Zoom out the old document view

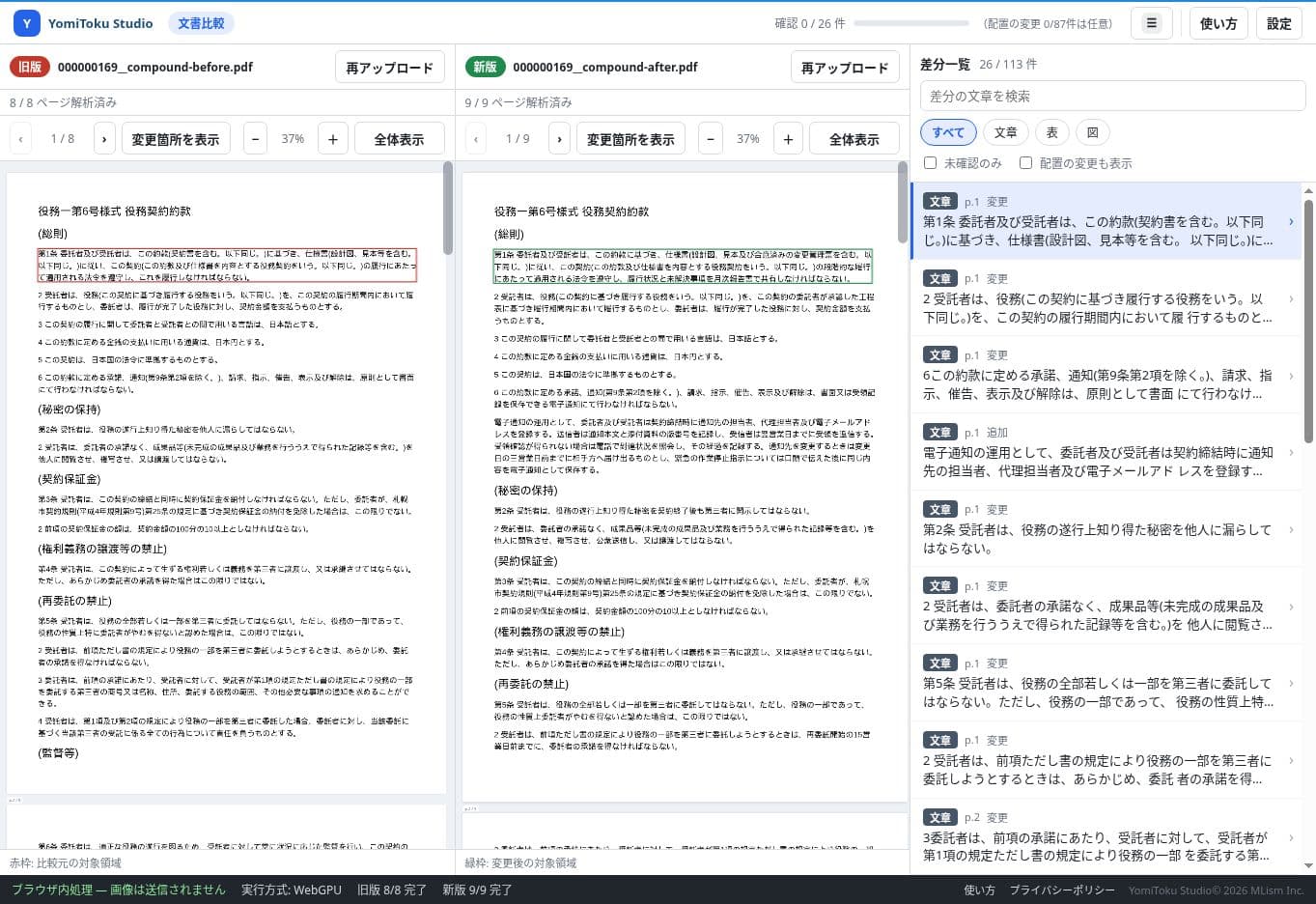pos(255,139)
